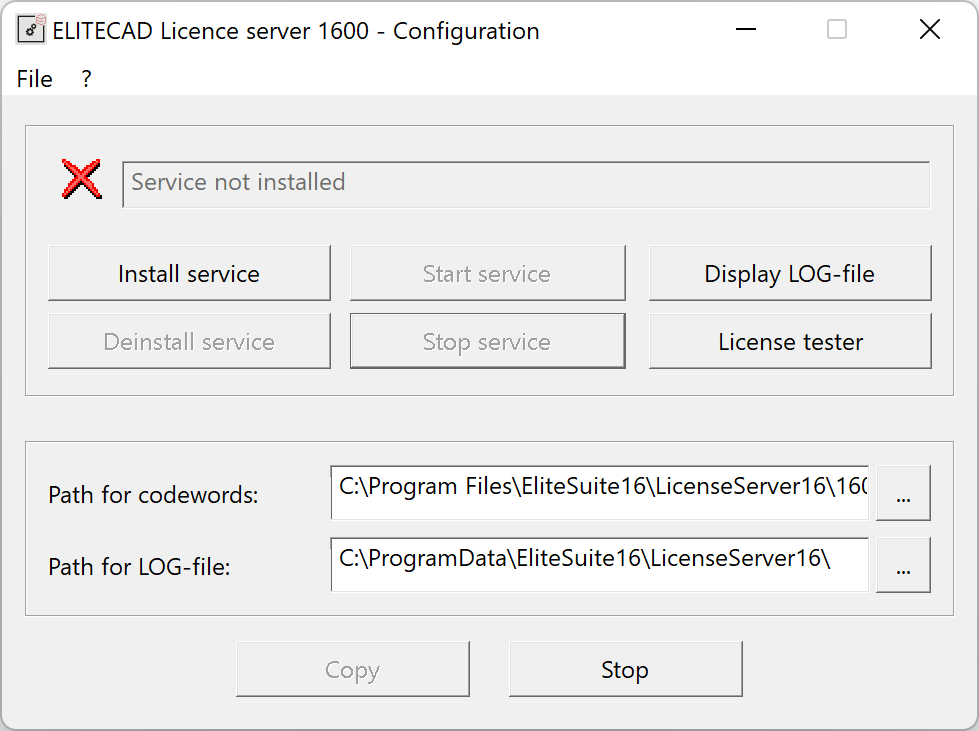Click the grayed-out Stop service button
This screenshot has height=731, width=979.
click(x=487, y=341)
